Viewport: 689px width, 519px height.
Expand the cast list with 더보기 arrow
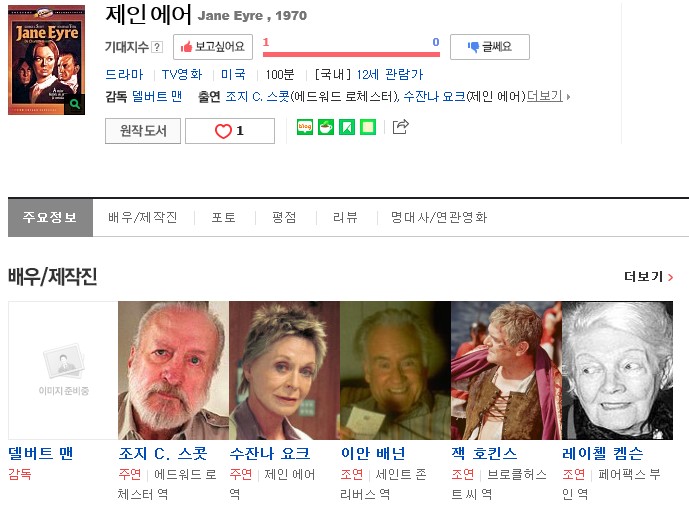pyautogui.click(x=548, y=96)
